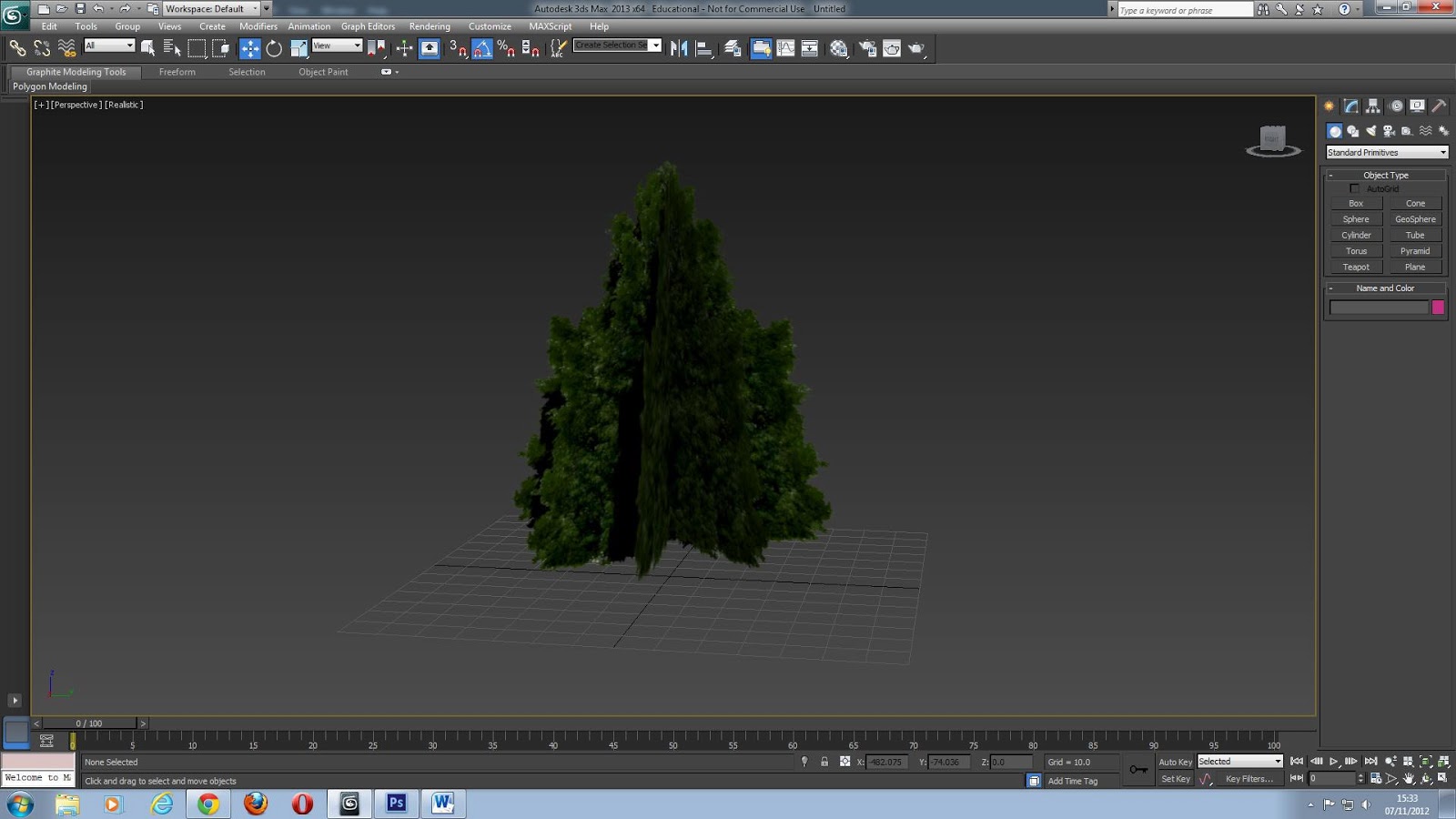The height and width of the screenshot is (819, 1456).
Task: Select the Shapes creation category
Action: click(x=1353, y=131)
